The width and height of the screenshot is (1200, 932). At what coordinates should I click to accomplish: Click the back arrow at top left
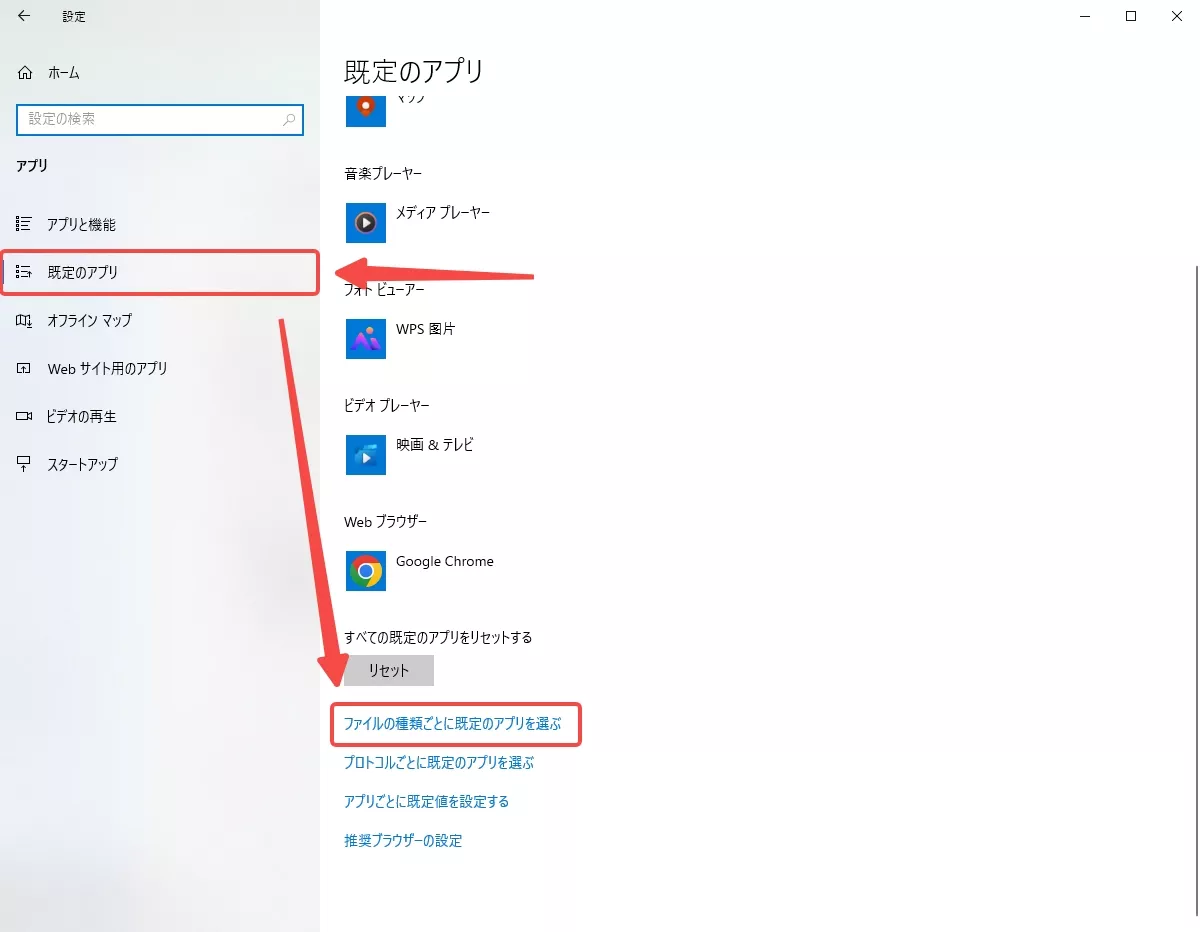coord(22,16)
